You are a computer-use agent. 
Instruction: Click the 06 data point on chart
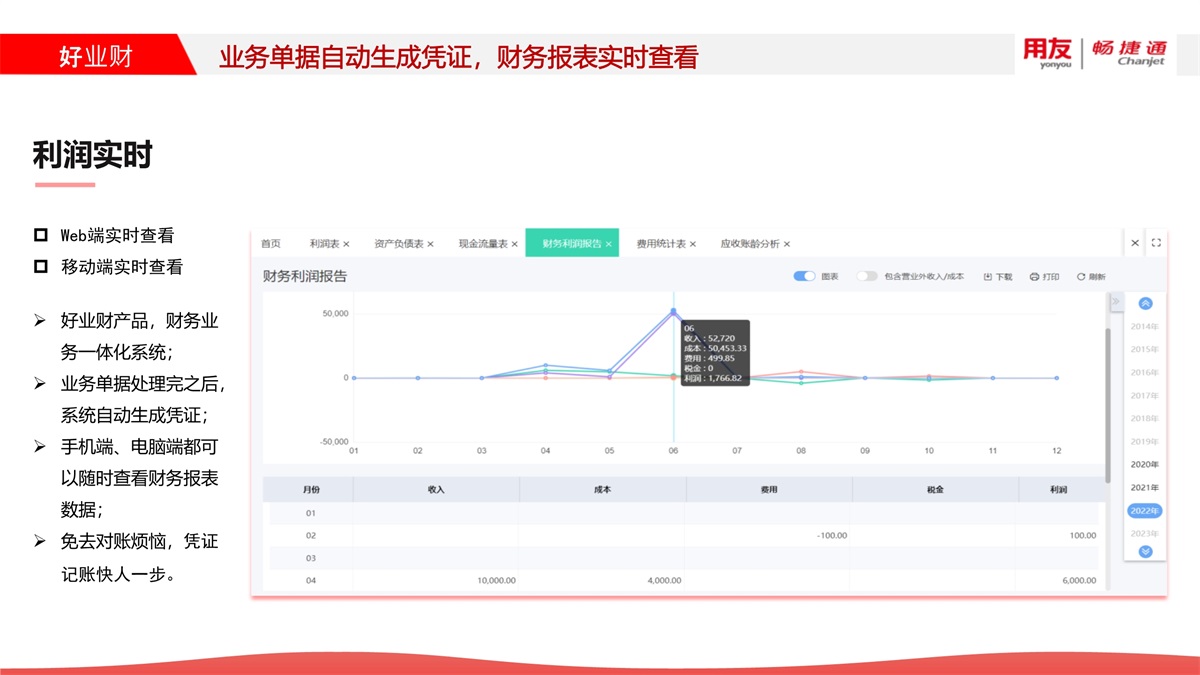click(x=673, y=312)
